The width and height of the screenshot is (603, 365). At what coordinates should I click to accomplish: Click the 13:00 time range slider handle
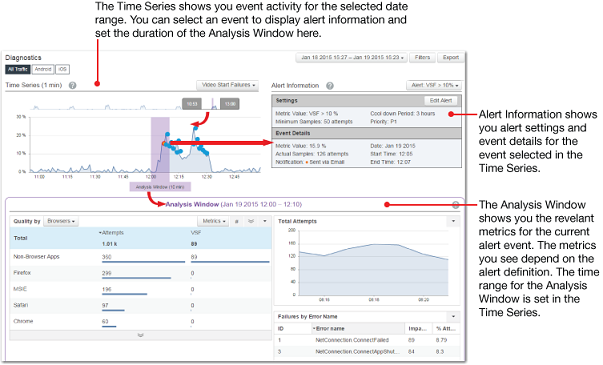[x=230, y=104]
